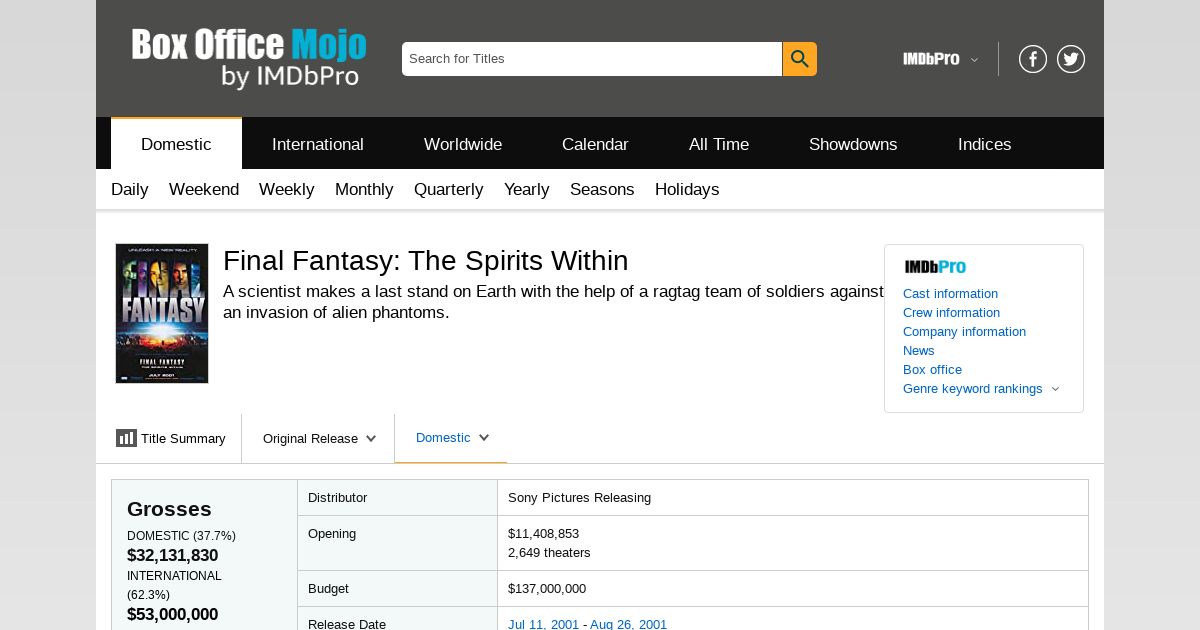The width and height of the screenshot is (1200, 630).
Task: Click the Title Summary label
Action: point(183,438)
